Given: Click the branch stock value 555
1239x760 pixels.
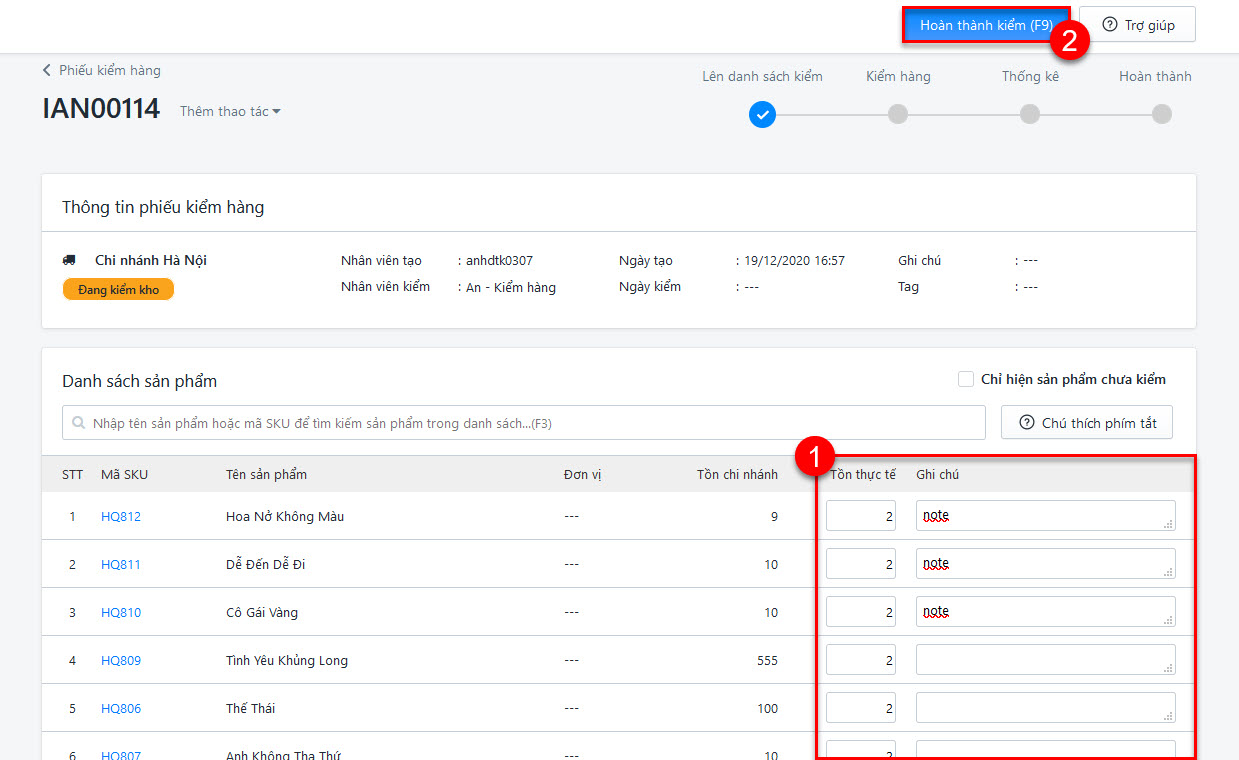Looking at the screenshot, I should coord(767,661).
